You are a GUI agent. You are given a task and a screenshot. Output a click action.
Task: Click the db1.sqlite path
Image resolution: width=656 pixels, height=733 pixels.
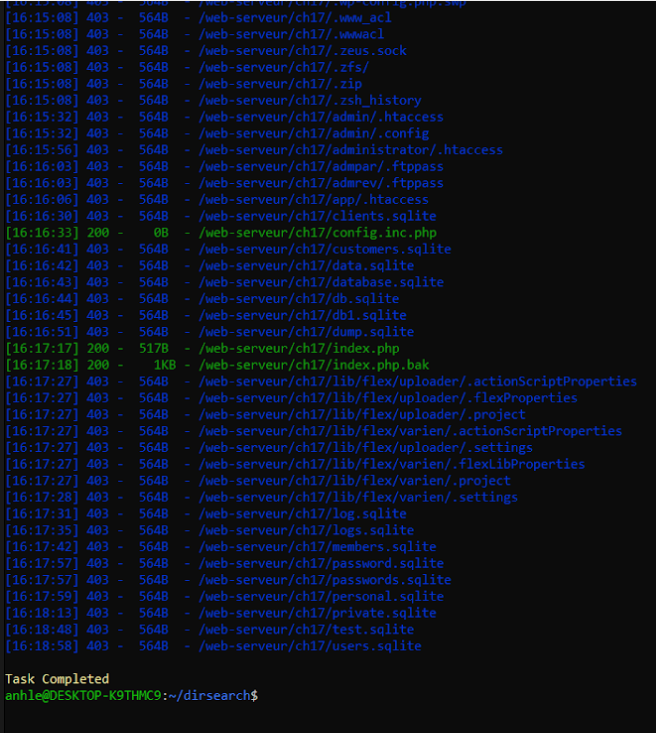point(303,316)
